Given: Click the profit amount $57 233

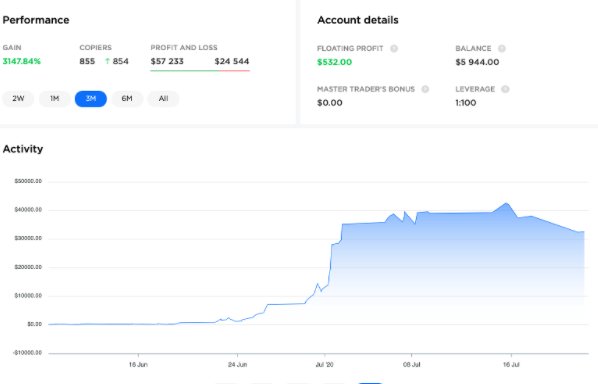Looking at the screenshot, I should click(167, 61).
